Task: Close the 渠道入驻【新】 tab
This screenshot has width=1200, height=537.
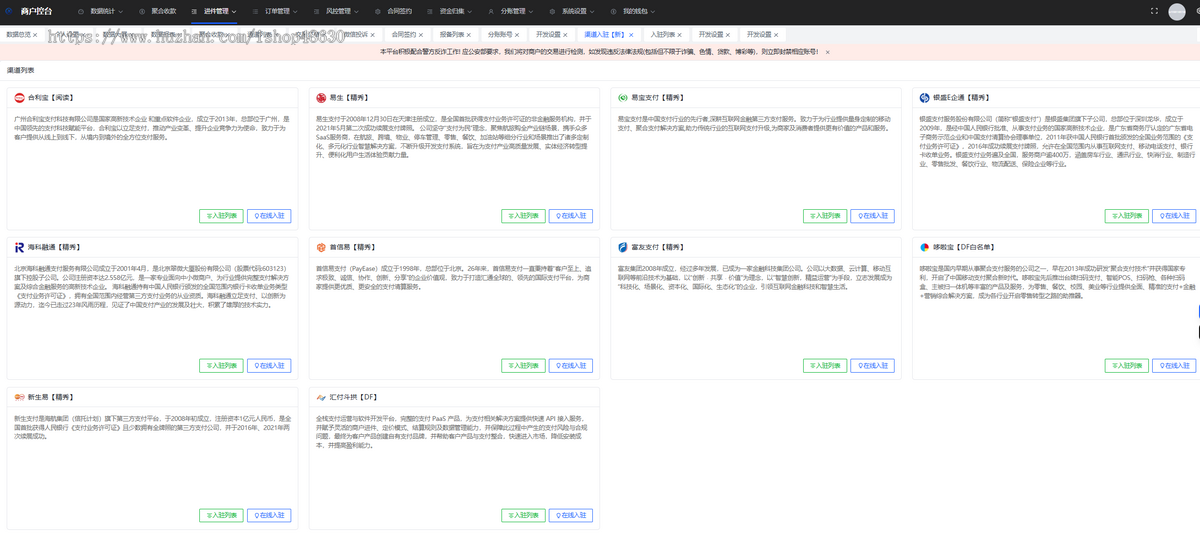Action: pyautogui.click(x=630, y=34)
